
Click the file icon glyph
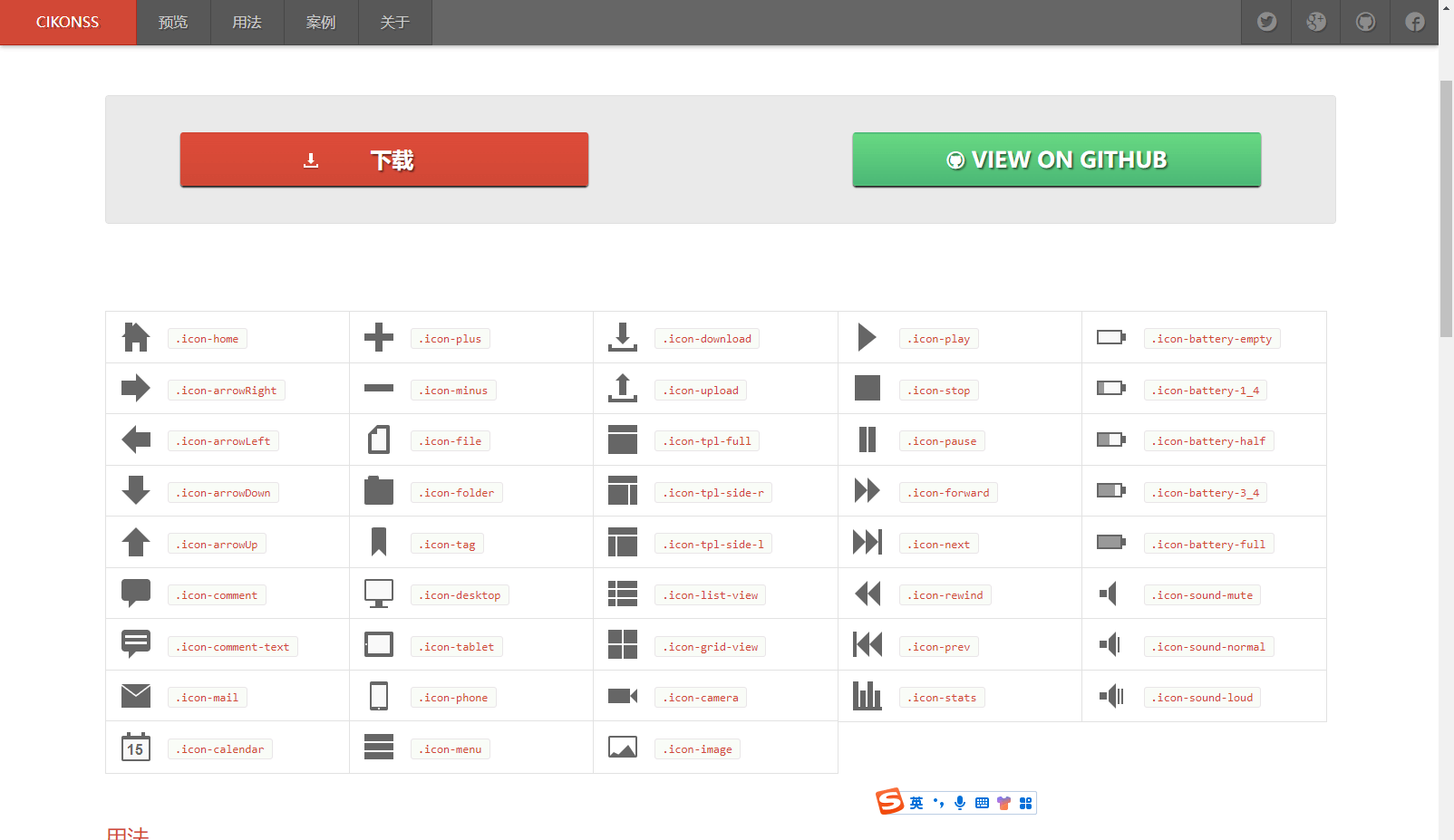(x=379, y=439)
